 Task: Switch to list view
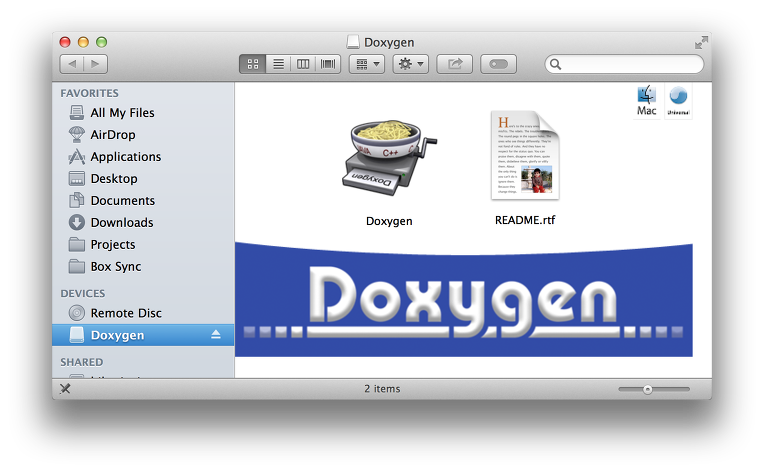[x=278, y=64]
